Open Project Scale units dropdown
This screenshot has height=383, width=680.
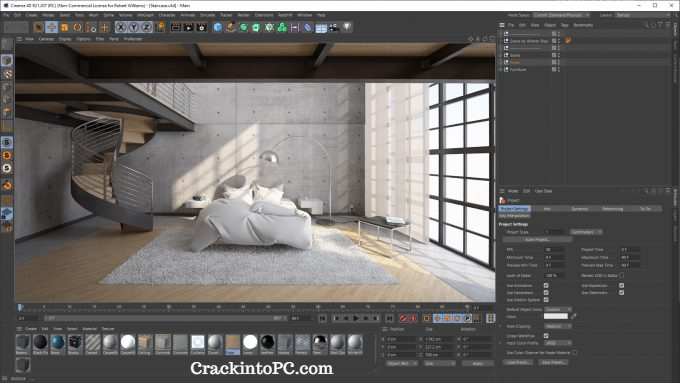point(586,232)
